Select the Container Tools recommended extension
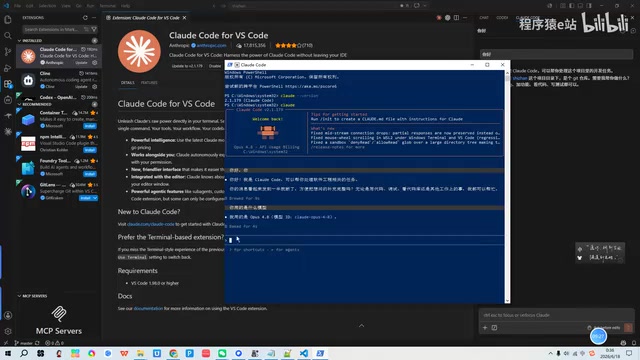Screen dimensions: 640x360 [59, 119]
